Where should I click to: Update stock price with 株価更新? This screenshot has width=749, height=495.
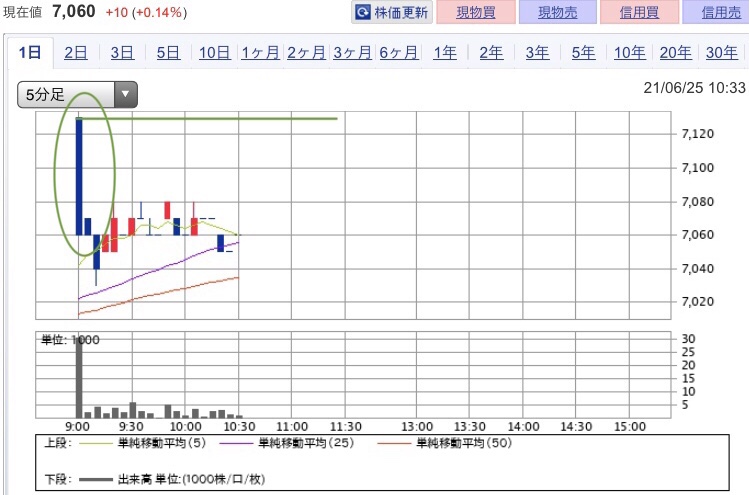[392, 12]
